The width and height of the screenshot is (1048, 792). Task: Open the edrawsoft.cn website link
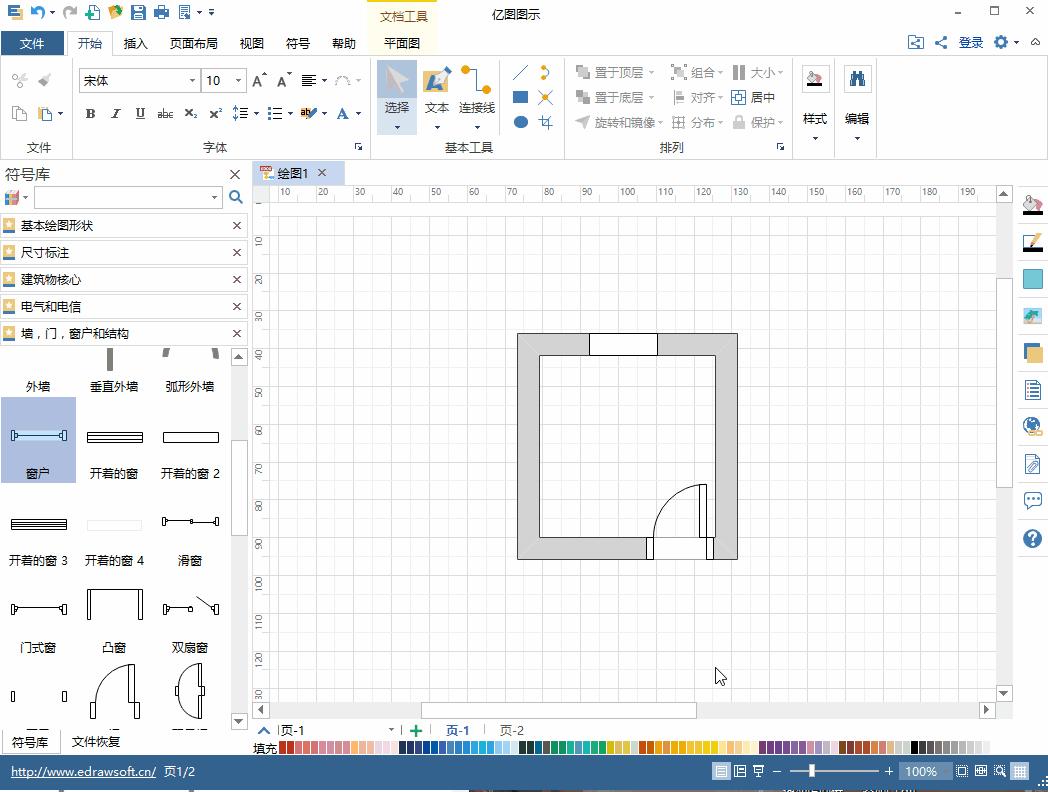(x=83, y=772)
